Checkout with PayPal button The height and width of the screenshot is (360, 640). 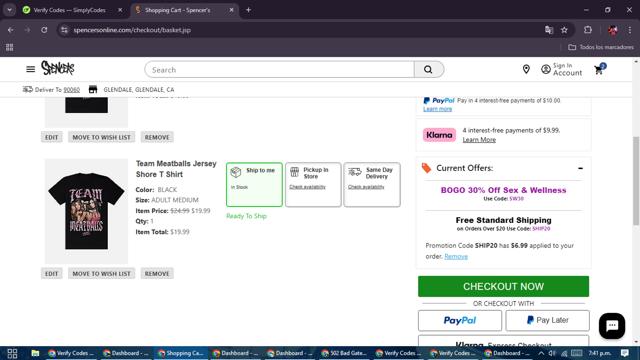click(x=460, y=320)
